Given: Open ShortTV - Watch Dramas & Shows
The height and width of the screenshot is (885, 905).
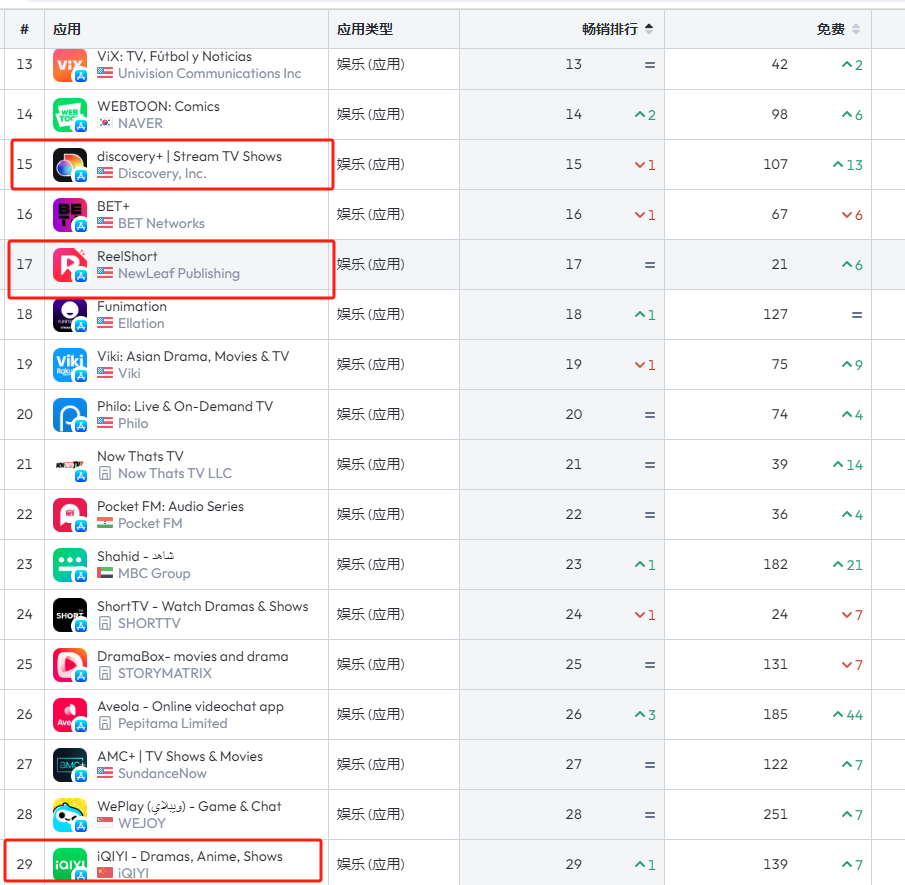Looking at the screenshot, I should [203, 606].
